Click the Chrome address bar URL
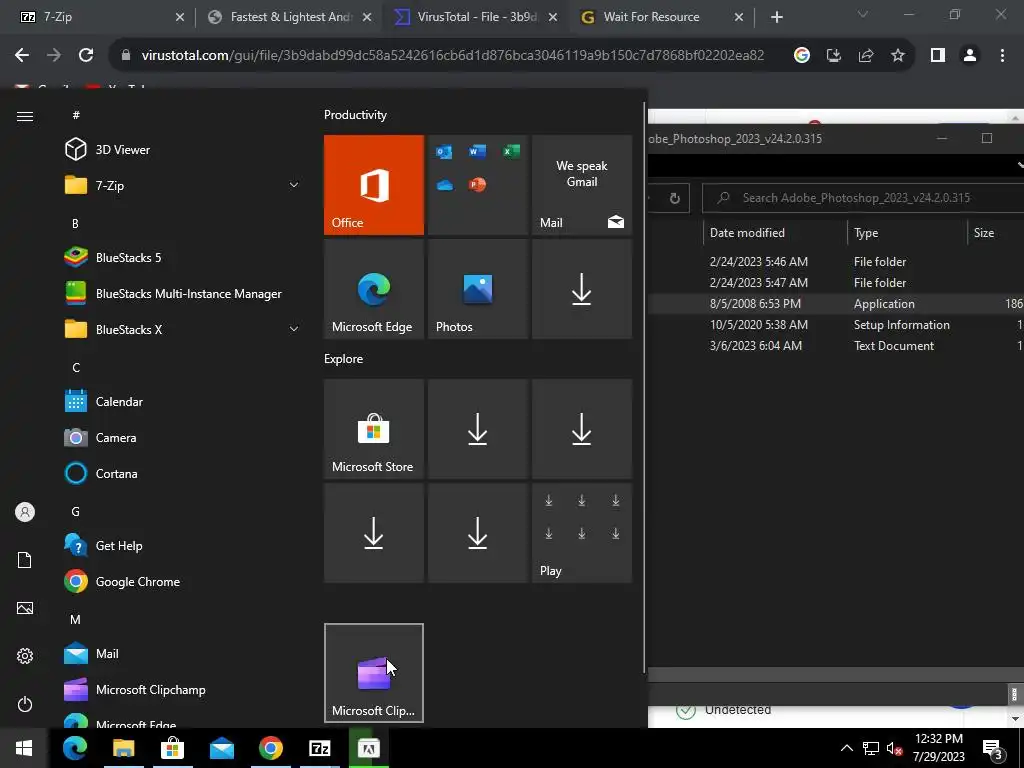This screenshot has width=1024, height=768. pos(452,56)
